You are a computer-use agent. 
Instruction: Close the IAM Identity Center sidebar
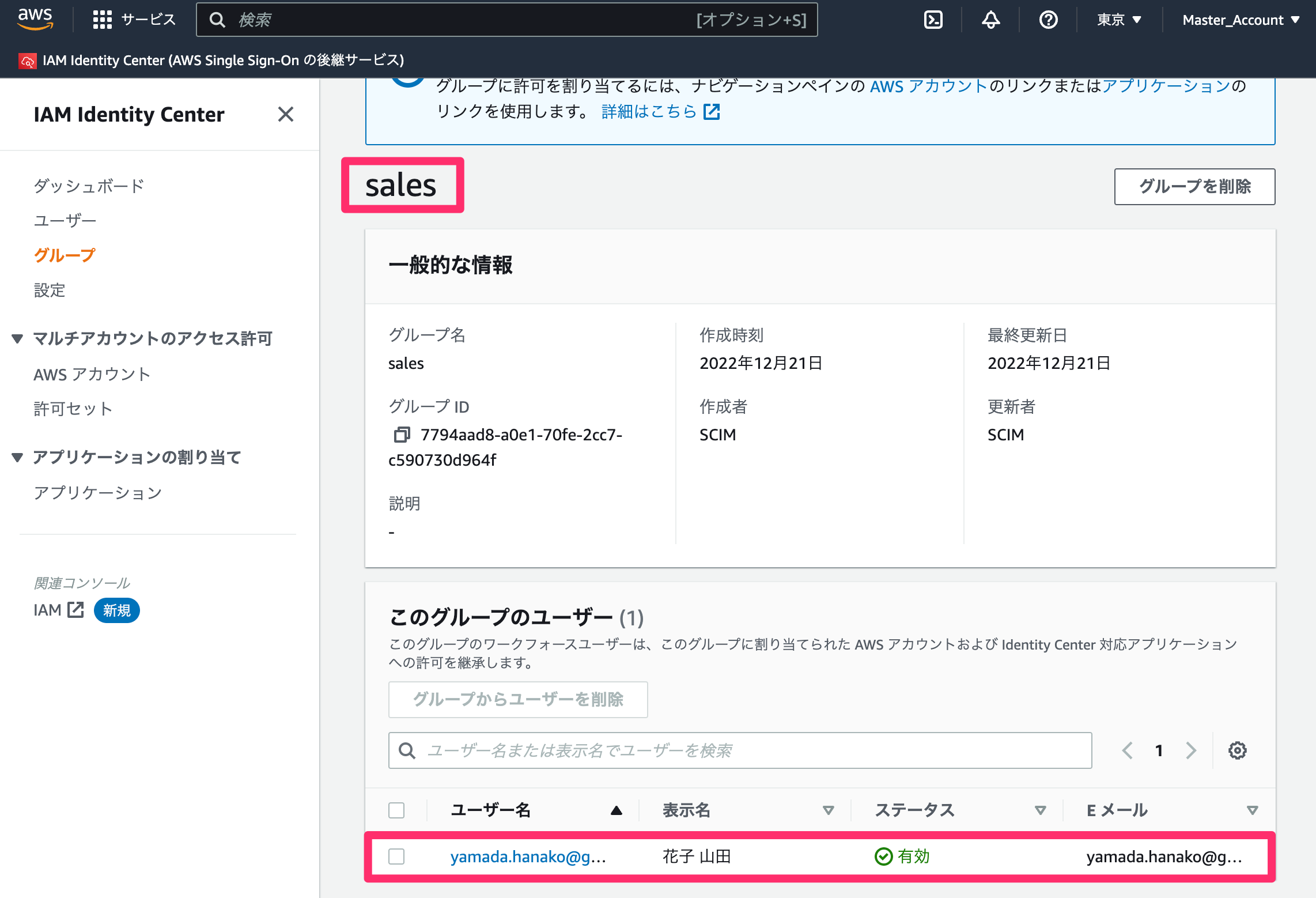285,114
